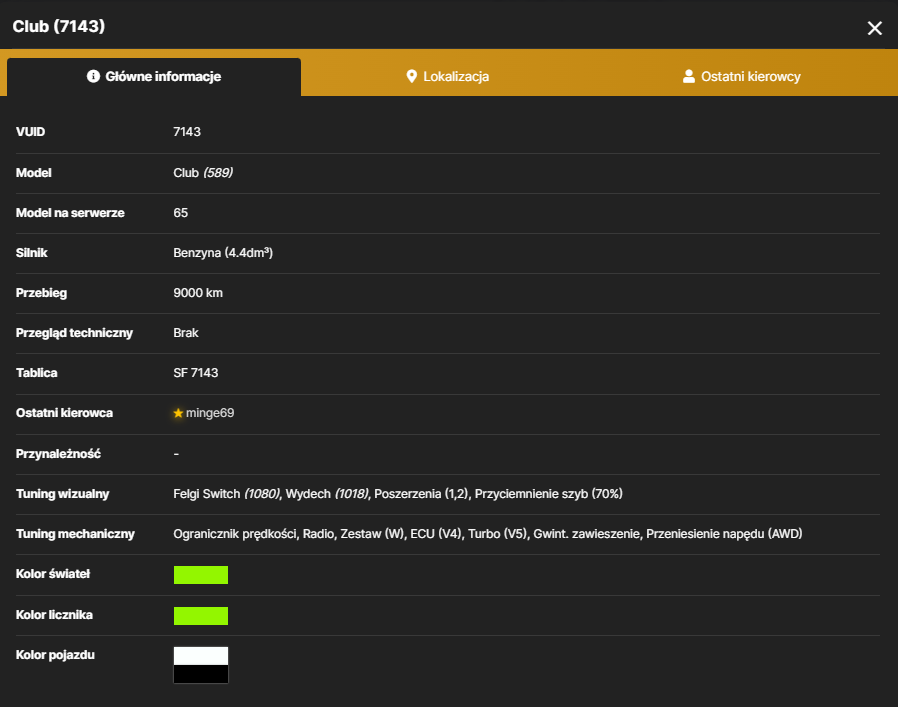Open the Główne informacje tab
This screenshot has height=707, width=898.
[154, 77]
